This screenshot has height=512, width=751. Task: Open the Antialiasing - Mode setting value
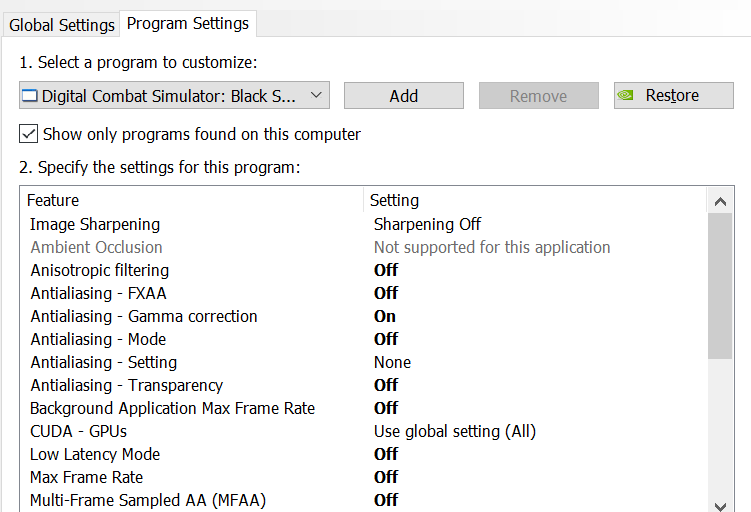[386, 339]
